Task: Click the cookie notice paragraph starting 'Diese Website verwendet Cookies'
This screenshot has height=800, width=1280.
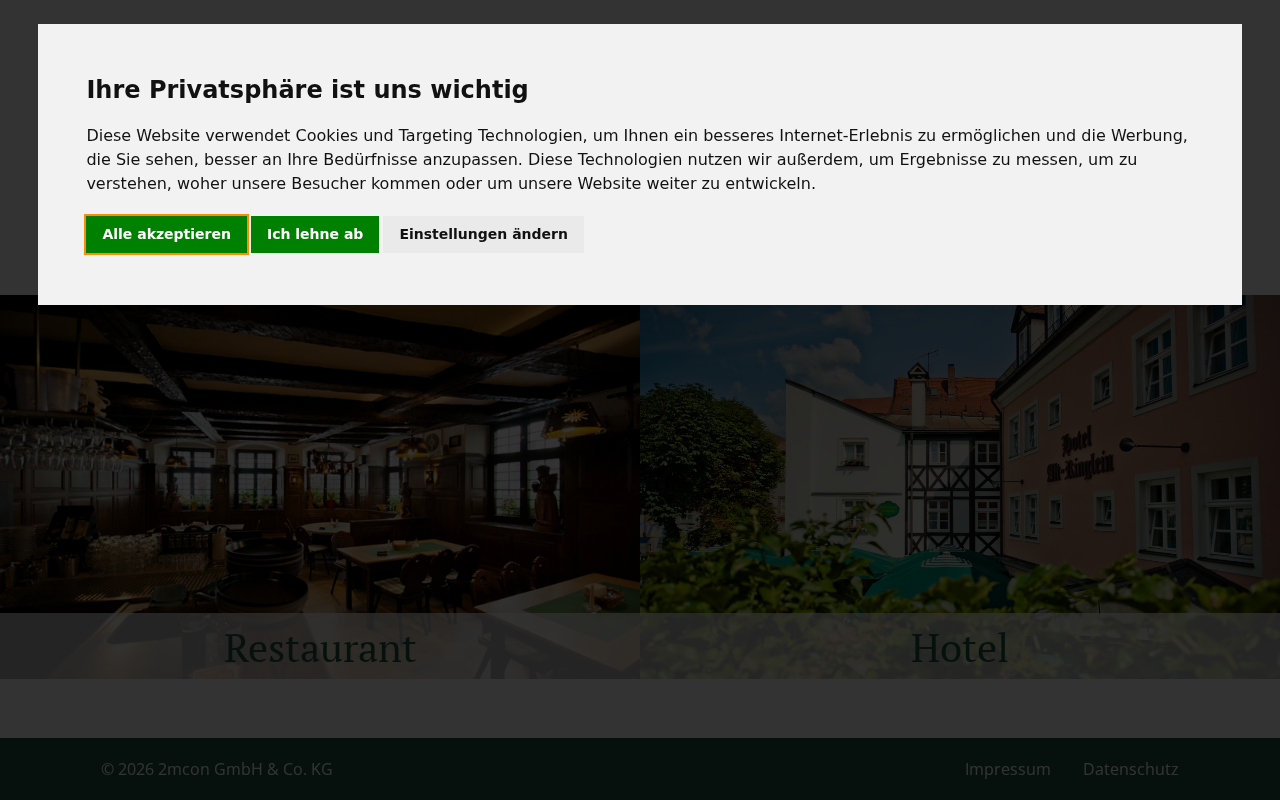Action: pos(638,160)
